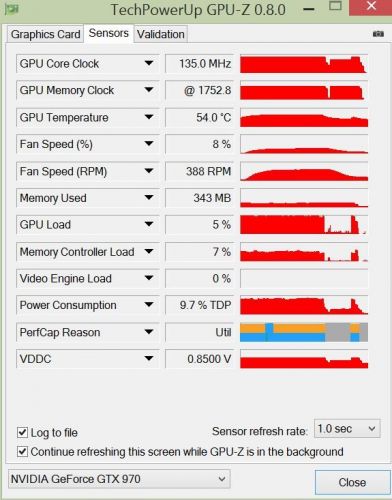This screenshot has height=500, width=392.
Task: Open the Sensor refresh rate combo box
Action: pyautogui.click(x=347, y=429)
